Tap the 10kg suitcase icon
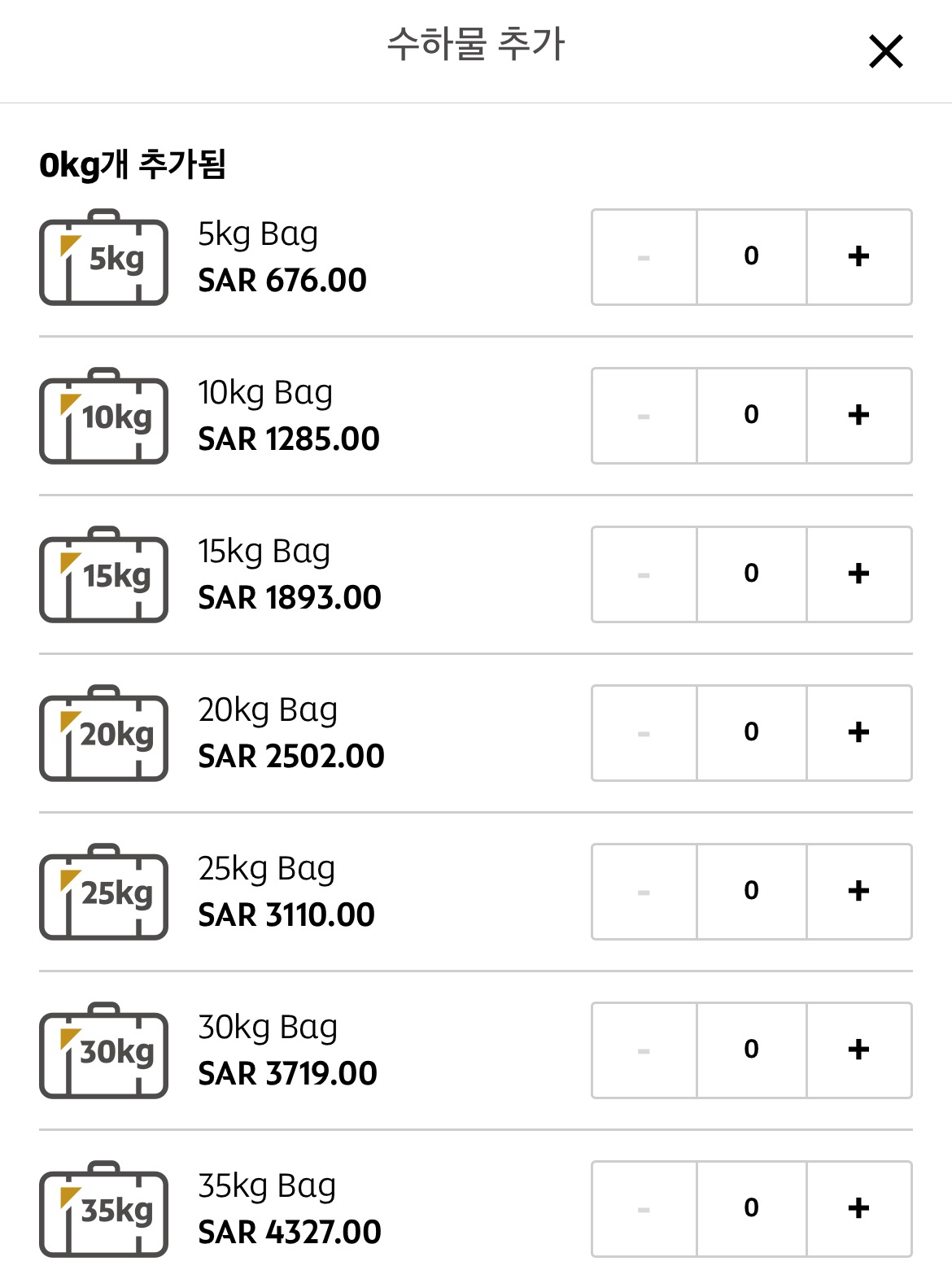Screen dimensions: 952x1279 point(104,416)
